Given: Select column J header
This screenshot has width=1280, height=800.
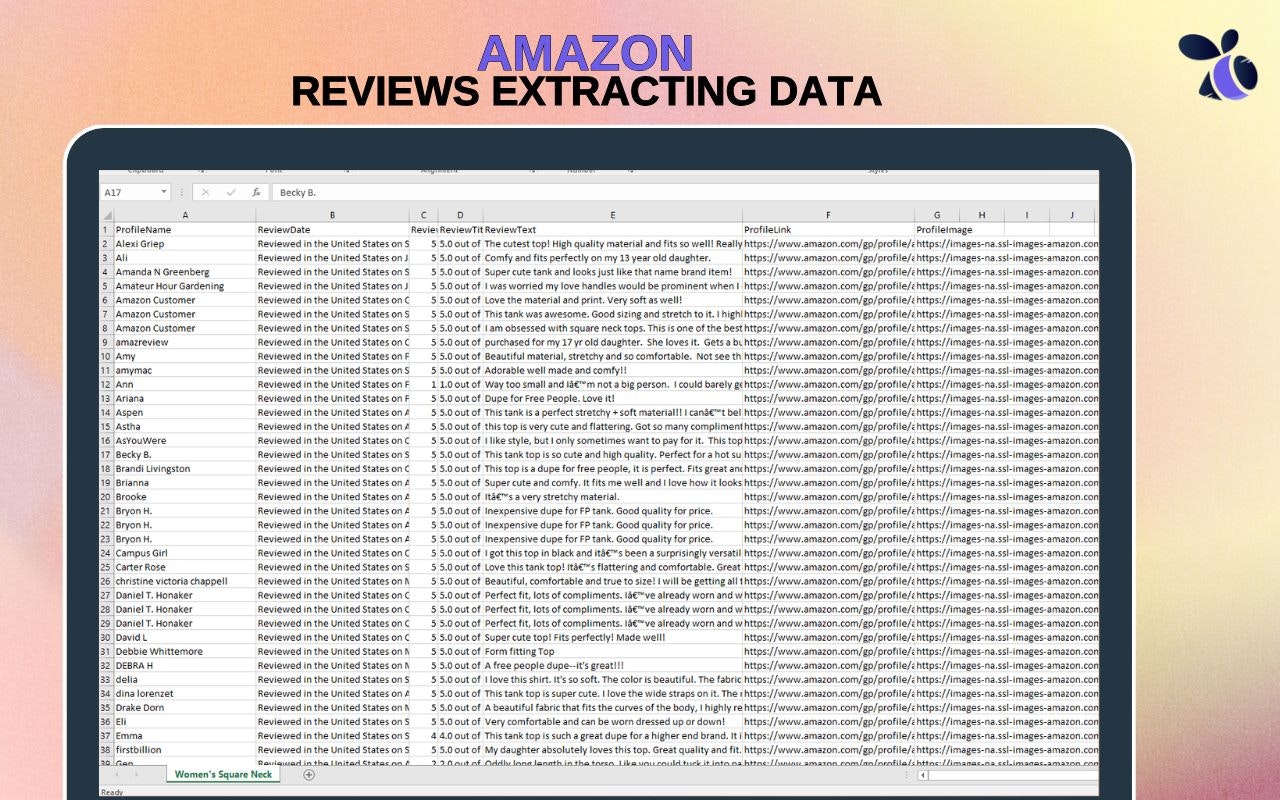Looking at the screenshot, I should tap(1071, 215).
